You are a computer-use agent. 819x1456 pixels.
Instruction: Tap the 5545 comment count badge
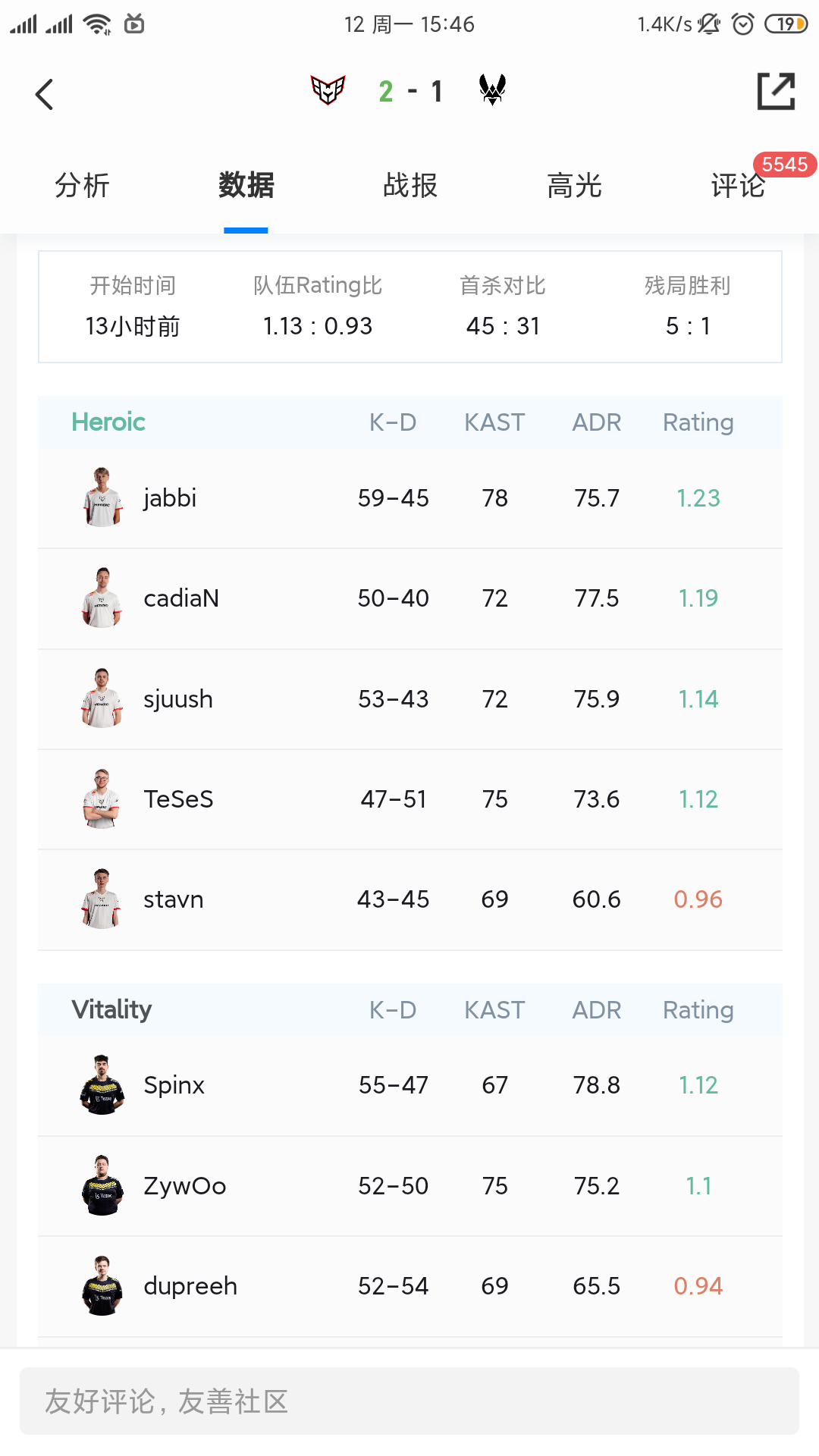pyautogui.click(x=785, y=164)
